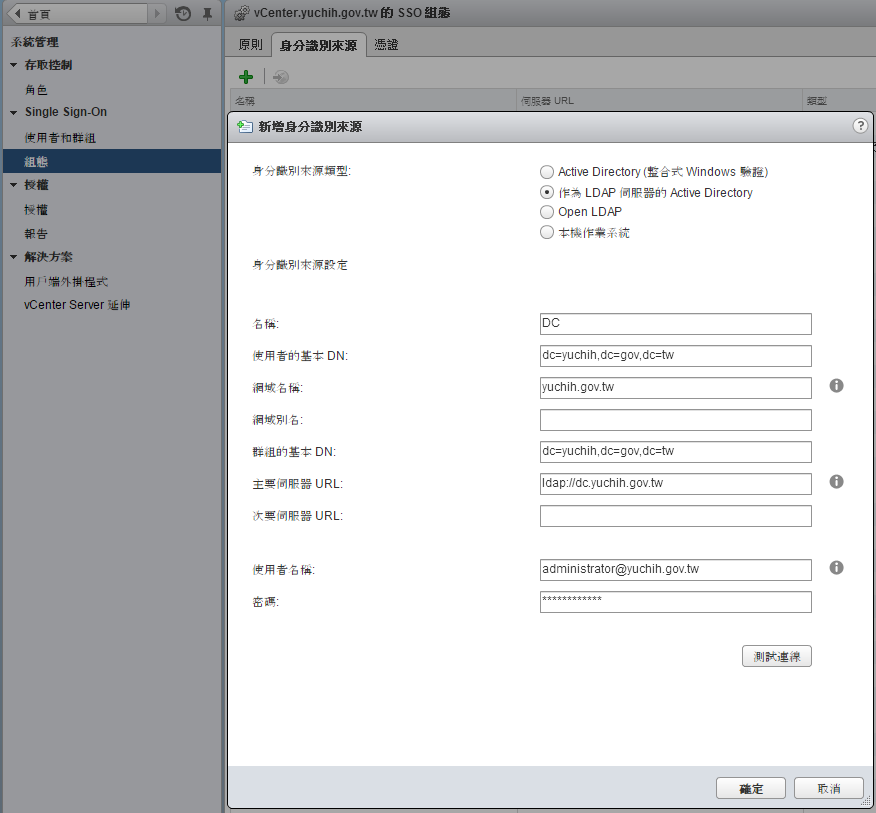Switch to the 憑證 tab

tap(387, 45)
